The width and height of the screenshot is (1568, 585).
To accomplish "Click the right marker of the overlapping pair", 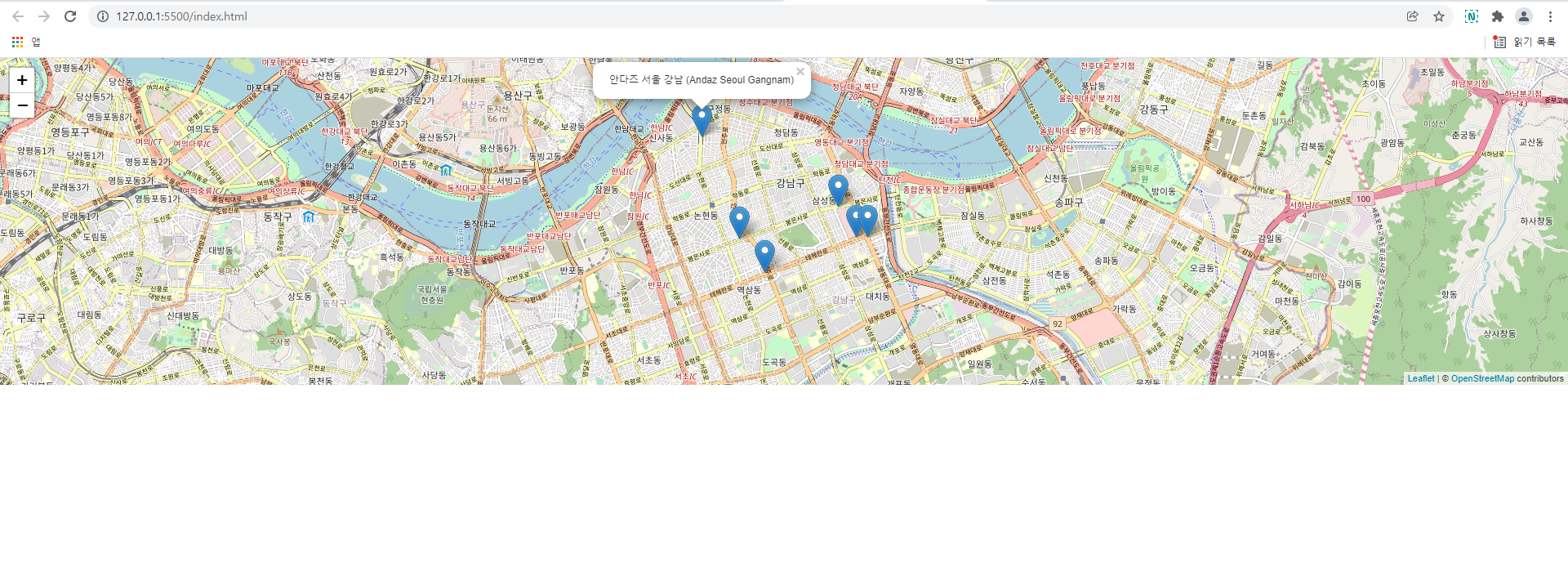I will click(x=868, y=221).
